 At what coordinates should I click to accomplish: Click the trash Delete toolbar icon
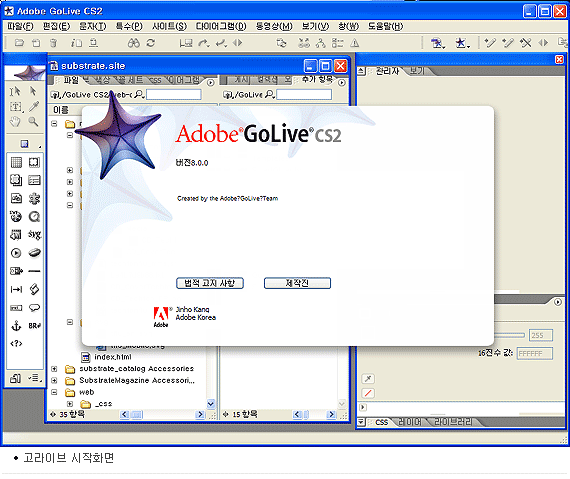[x=53, y=43]
